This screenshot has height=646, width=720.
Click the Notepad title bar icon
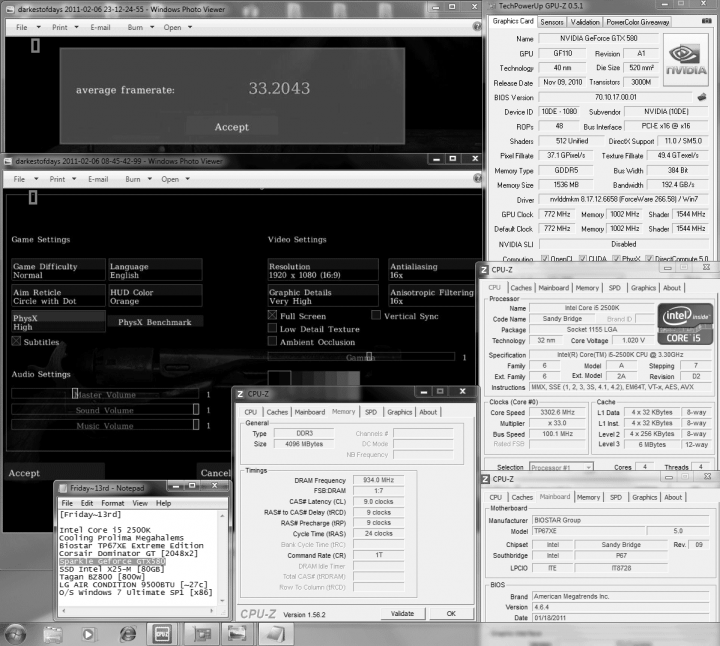coord(62,488)
